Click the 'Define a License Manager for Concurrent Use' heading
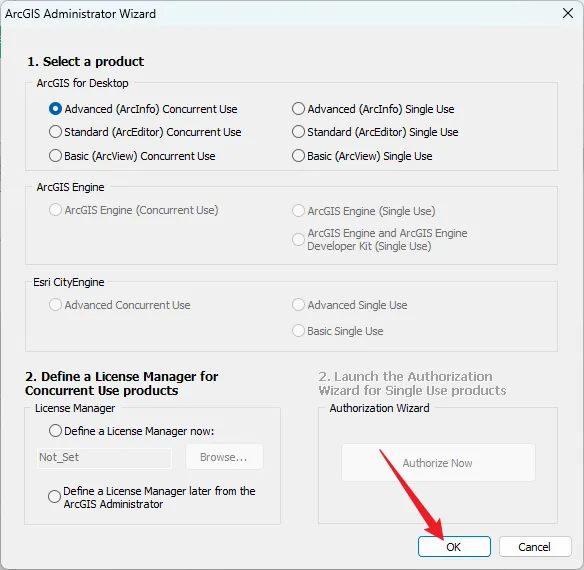This screenshot has width=584, height=570. 122,383
